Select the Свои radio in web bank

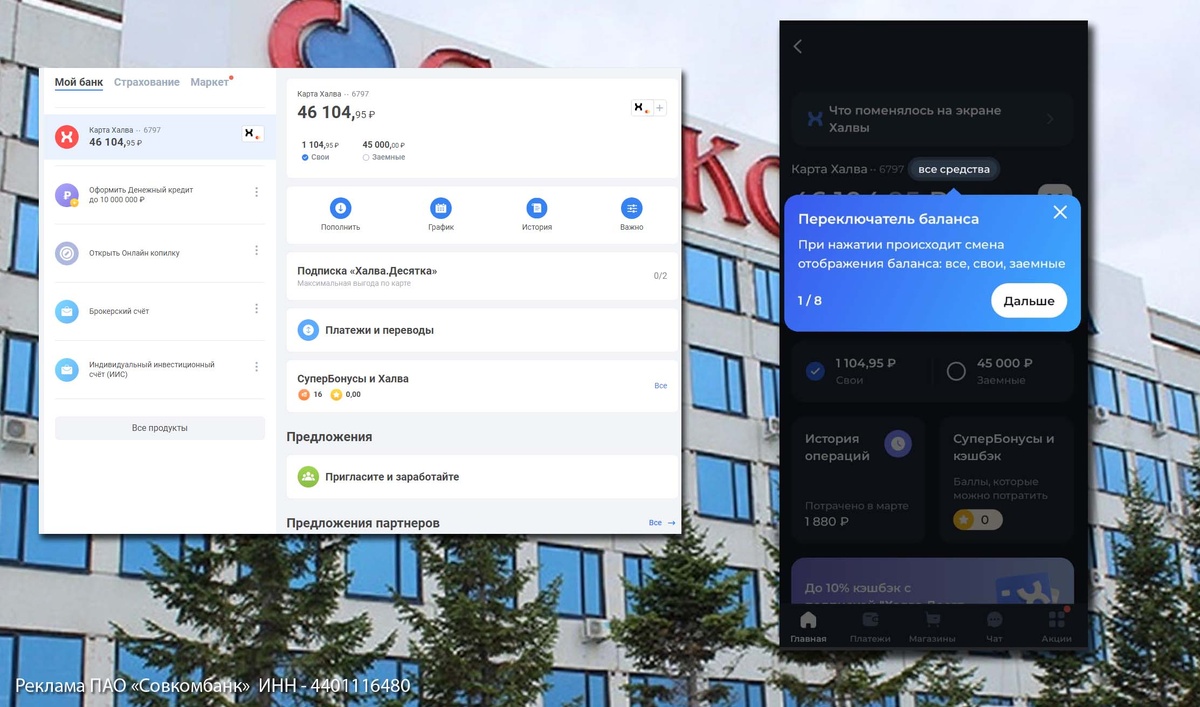(x=305, y=157)
